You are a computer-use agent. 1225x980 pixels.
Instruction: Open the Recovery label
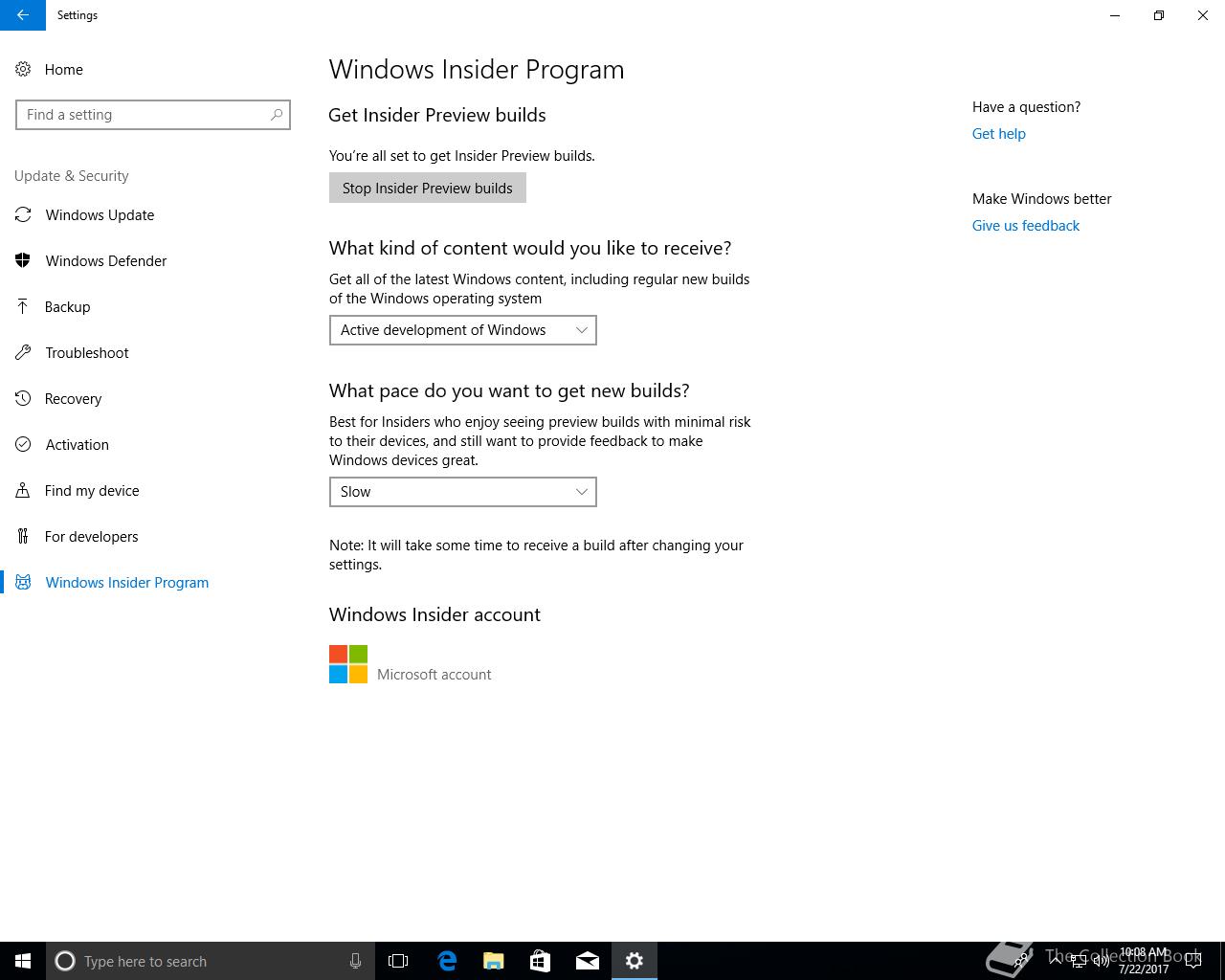[x=73, y=399]
